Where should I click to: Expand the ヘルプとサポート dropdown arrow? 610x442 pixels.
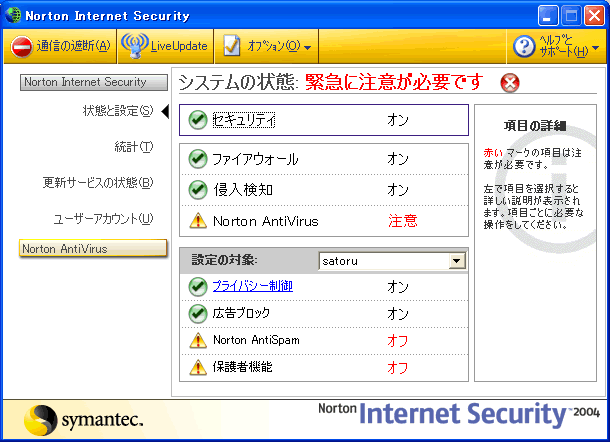pyautogui.click(x=595, y=48)
